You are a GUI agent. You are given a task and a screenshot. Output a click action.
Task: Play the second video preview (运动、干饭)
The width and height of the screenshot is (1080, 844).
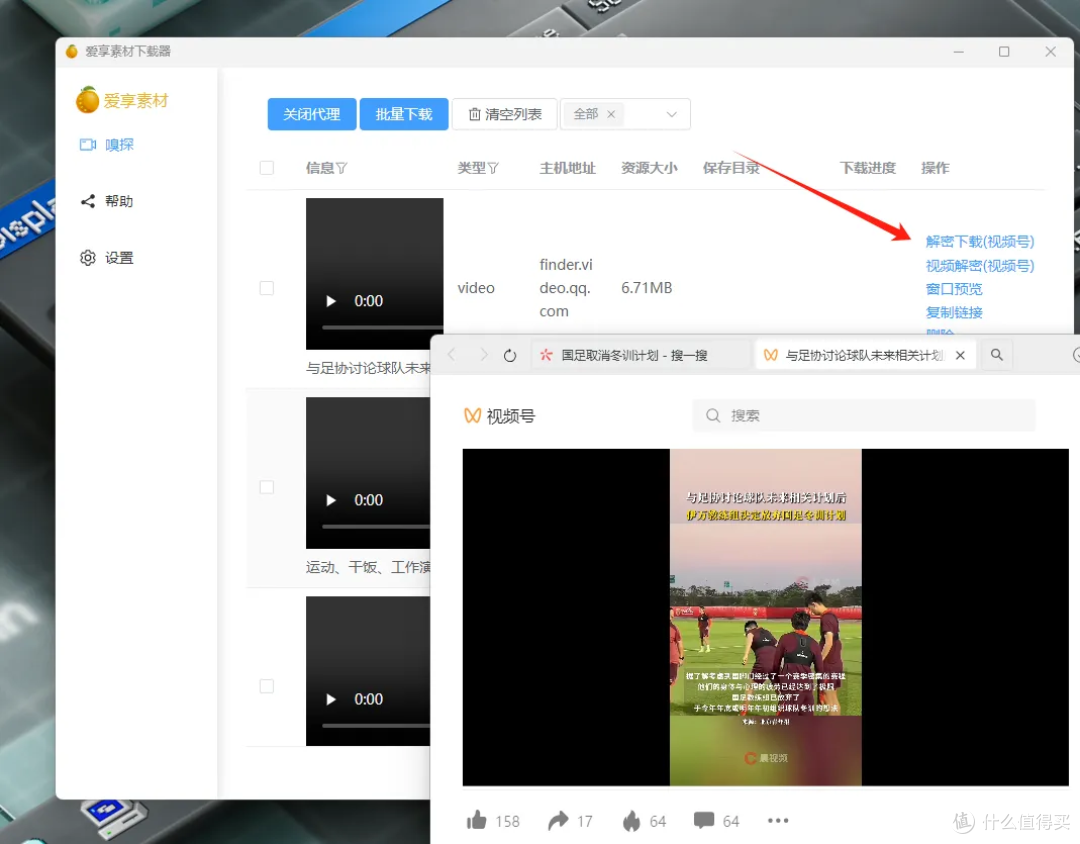pyautogui.click(x=331, y=500)
